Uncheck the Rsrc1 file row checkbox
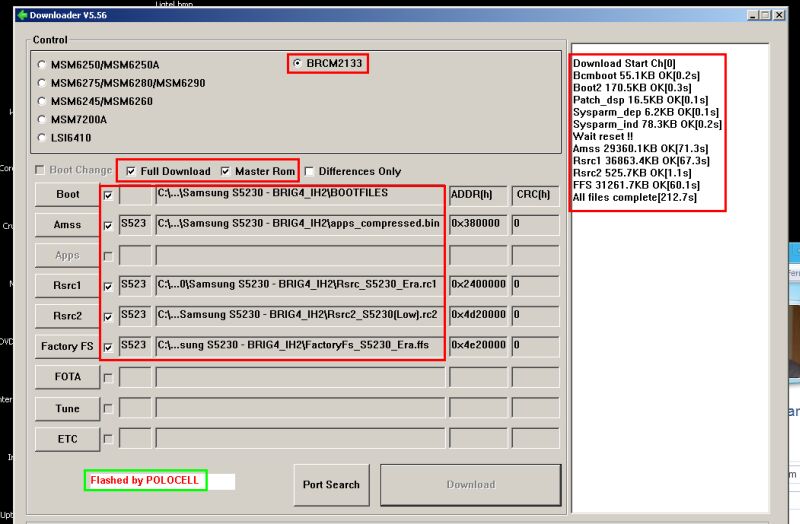The image size is (800, 524). pyautogui.click(x=108, y=287)
